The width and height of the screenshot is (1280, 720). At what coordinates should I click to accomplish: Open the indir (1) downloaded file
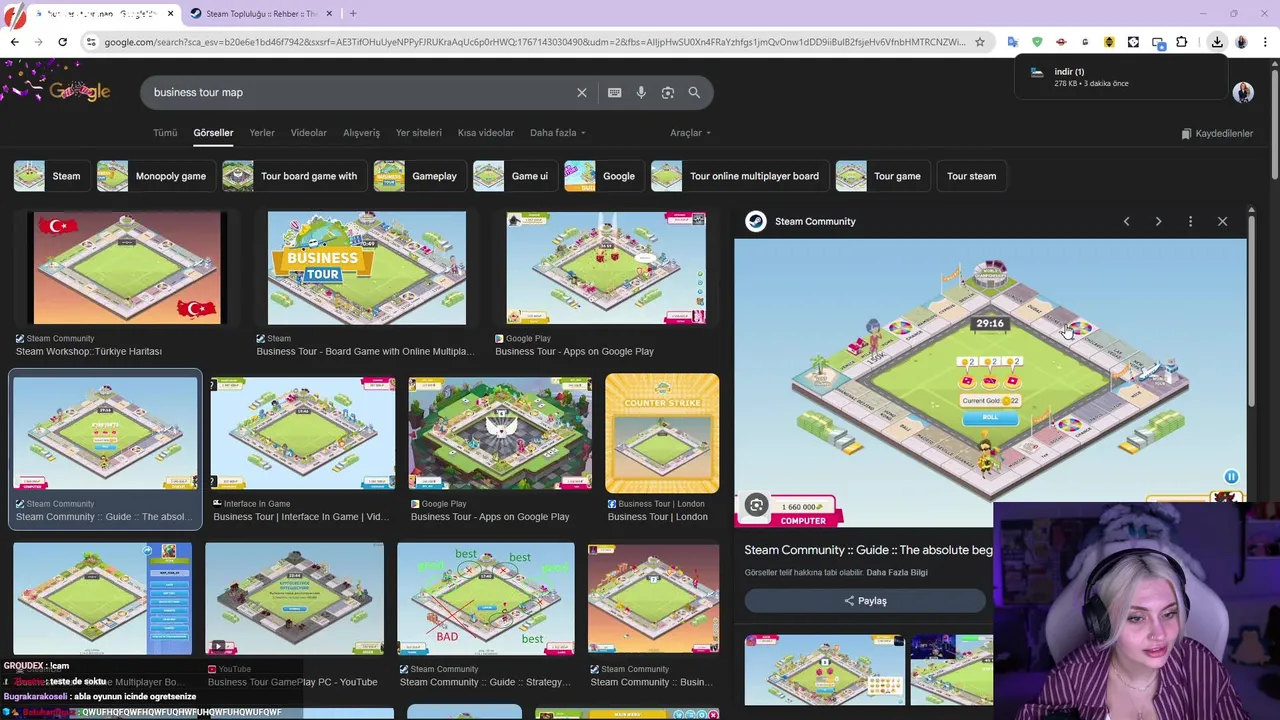click(1120, 77)
